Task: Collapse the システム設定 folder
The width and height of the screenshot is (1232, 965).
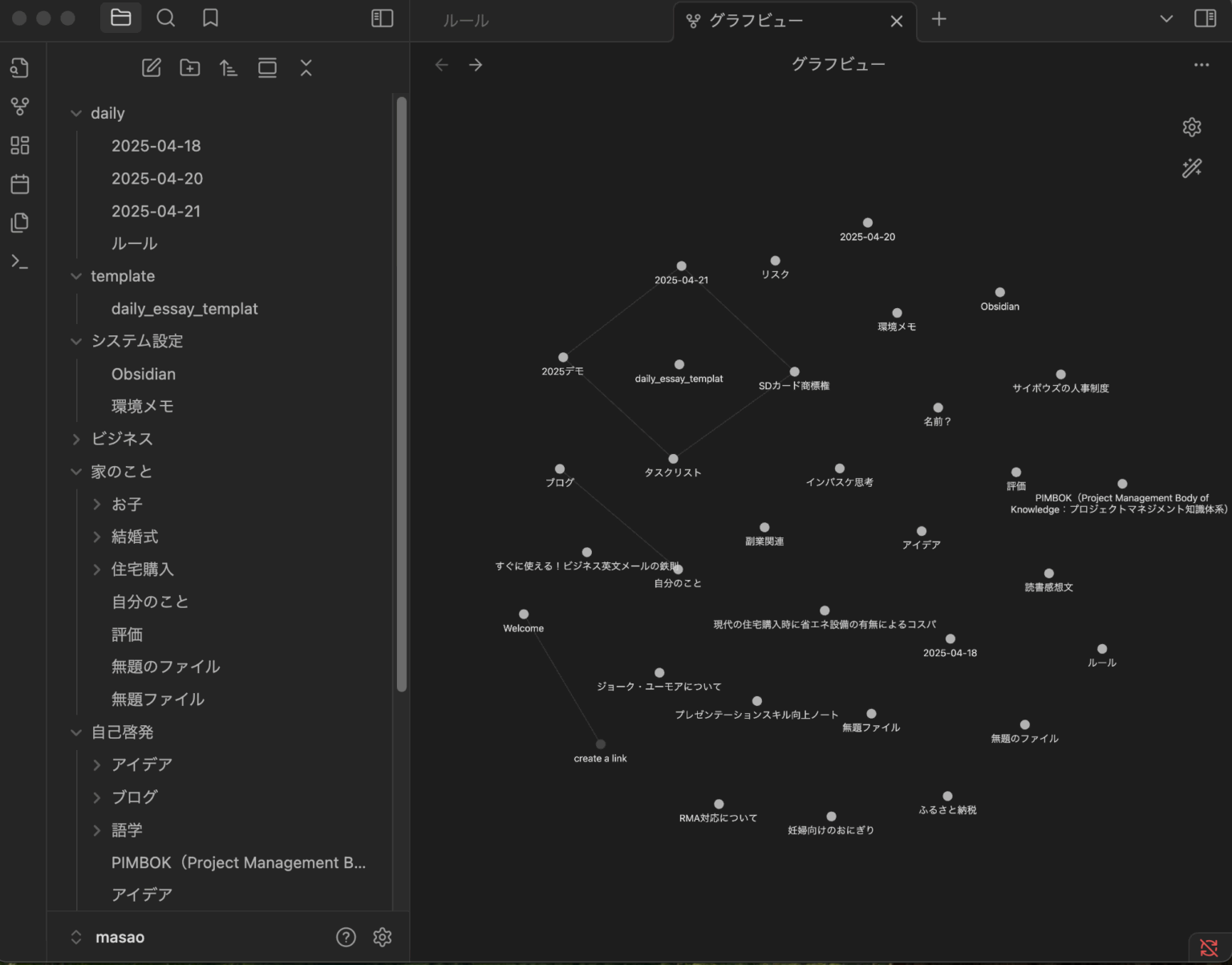Action: point(76,341)
